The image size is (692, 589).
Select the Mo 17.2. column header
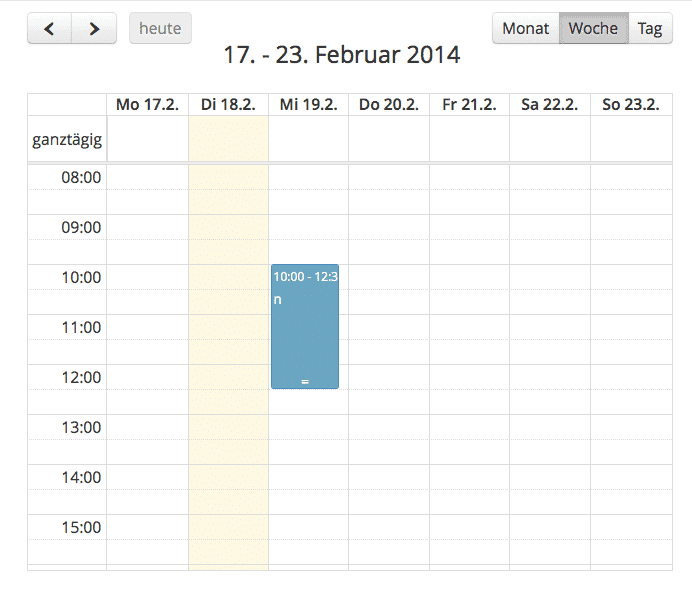coord(146,105)
